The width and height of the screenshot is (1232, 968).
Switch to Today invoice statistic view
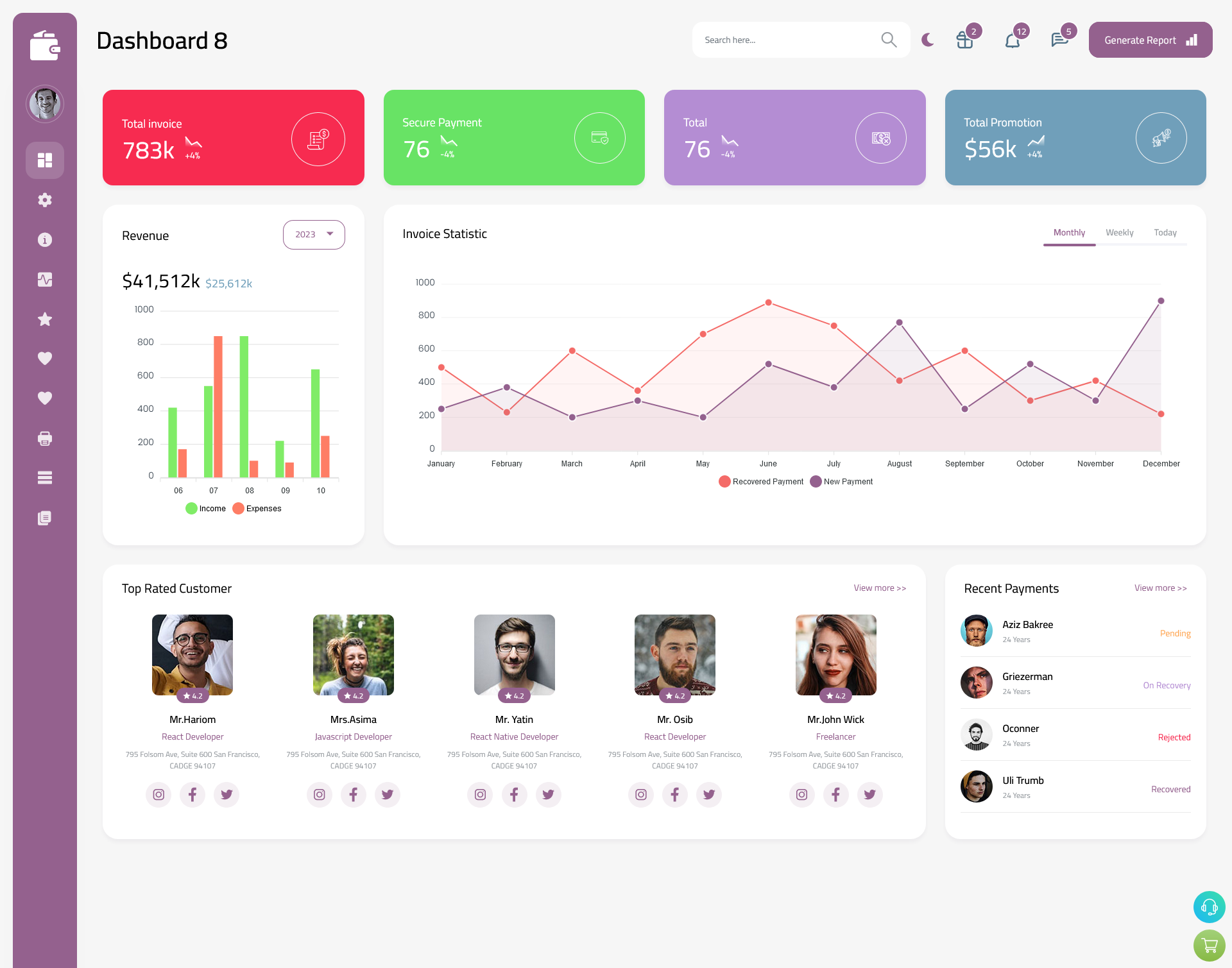[x=1165, y=232]
